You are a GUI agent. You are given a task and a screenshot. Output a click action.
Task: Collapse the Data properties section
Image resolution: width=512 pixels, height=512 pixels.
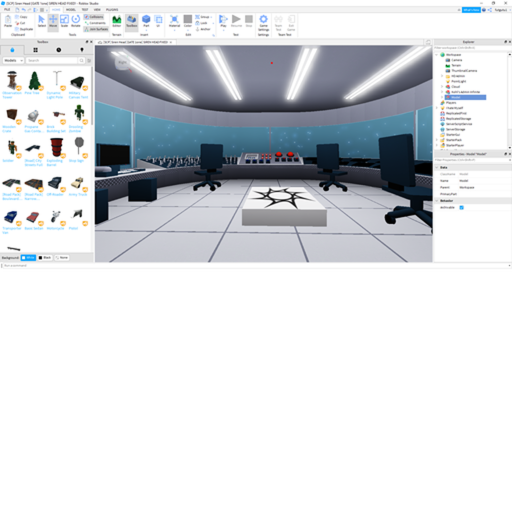tap(437, 167)
